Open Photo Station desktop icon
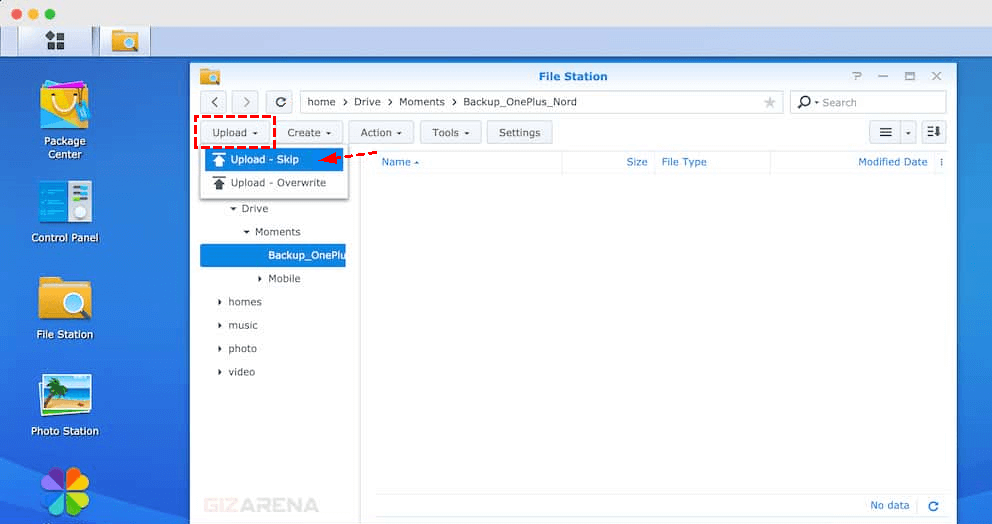This screenshot has height=524, width=992. (65, 405)
